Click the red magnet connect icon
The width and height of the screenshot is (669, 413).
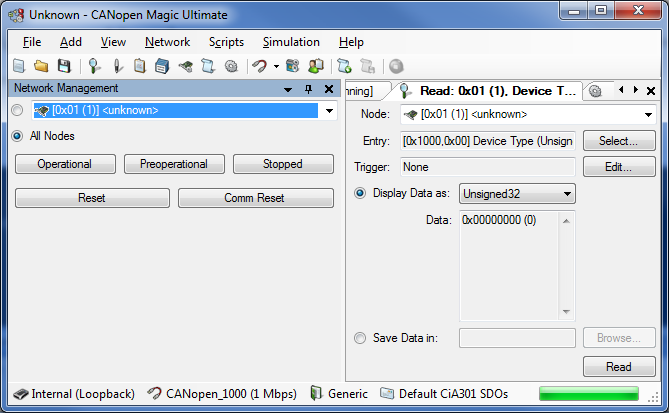tap(259, 66)
